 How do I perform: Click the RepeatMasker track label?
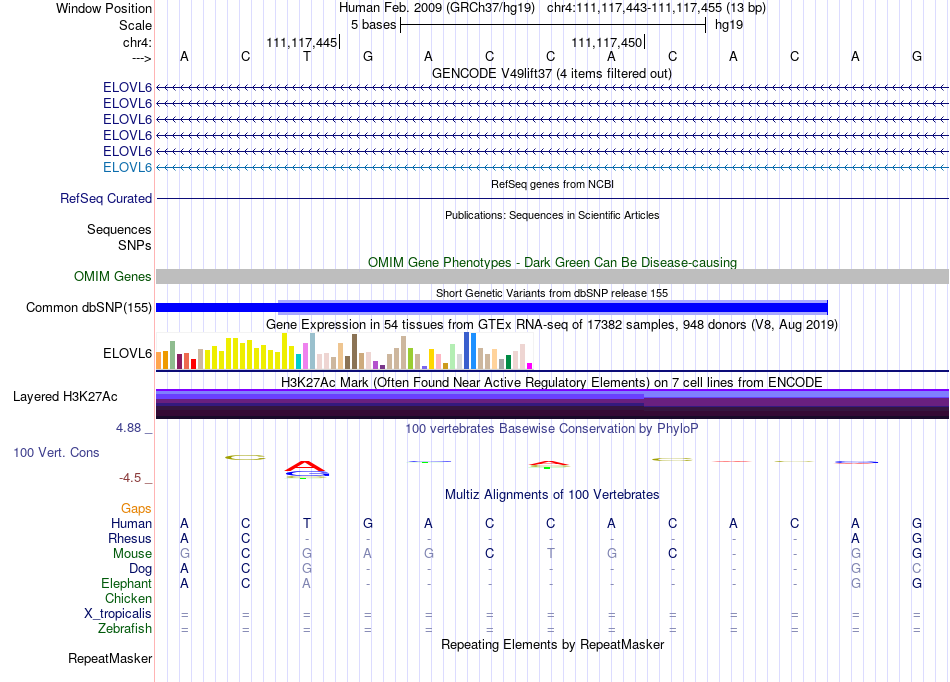110,658
